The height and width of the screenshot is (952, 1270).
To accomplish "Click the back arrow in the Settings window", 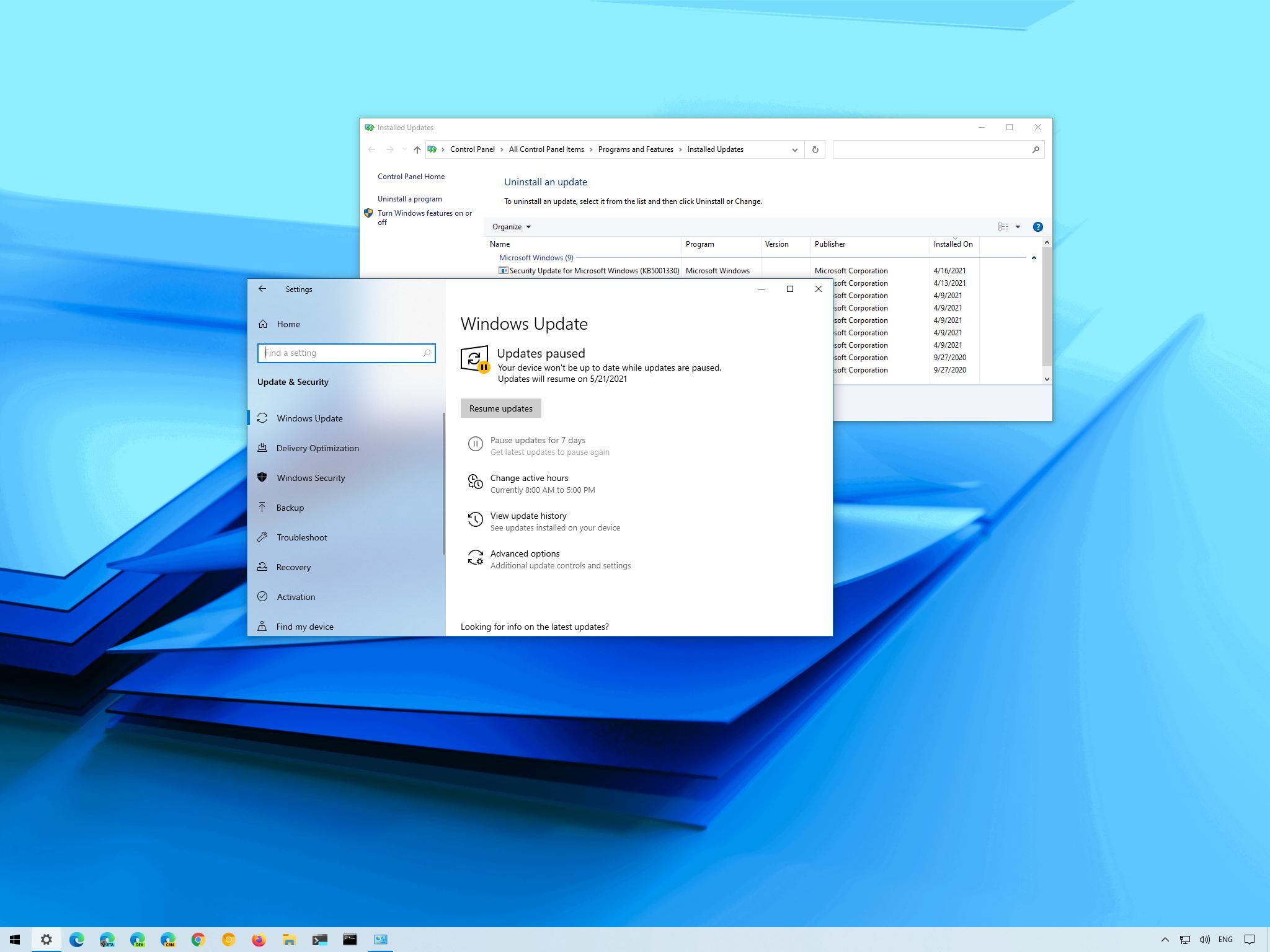I will tap(262, 289).
